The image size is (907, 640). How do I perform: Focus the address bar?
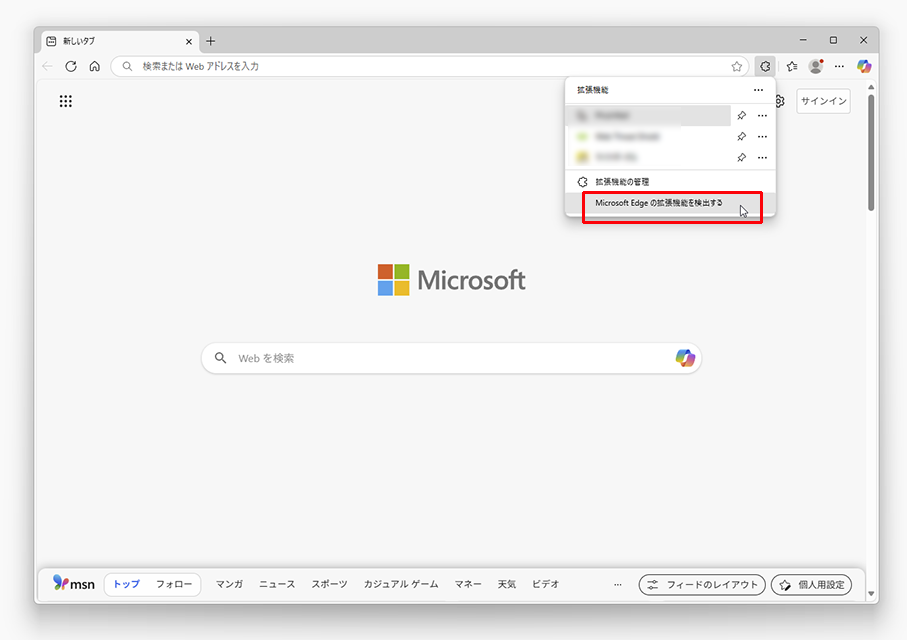tap(430, 67)
